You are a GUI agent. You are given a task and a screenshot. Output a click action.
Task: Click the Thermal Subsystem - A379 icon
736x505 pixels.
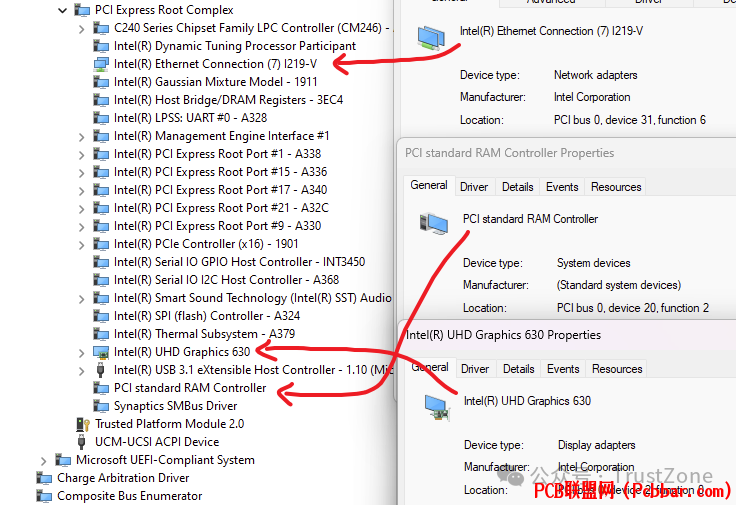(x=101, y=334)
